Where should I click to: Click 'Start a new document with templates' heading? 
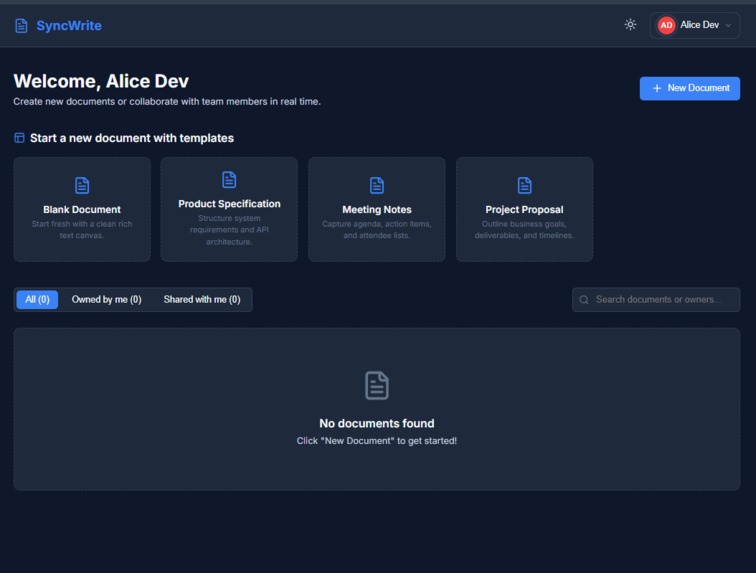(x=132, y=138)
